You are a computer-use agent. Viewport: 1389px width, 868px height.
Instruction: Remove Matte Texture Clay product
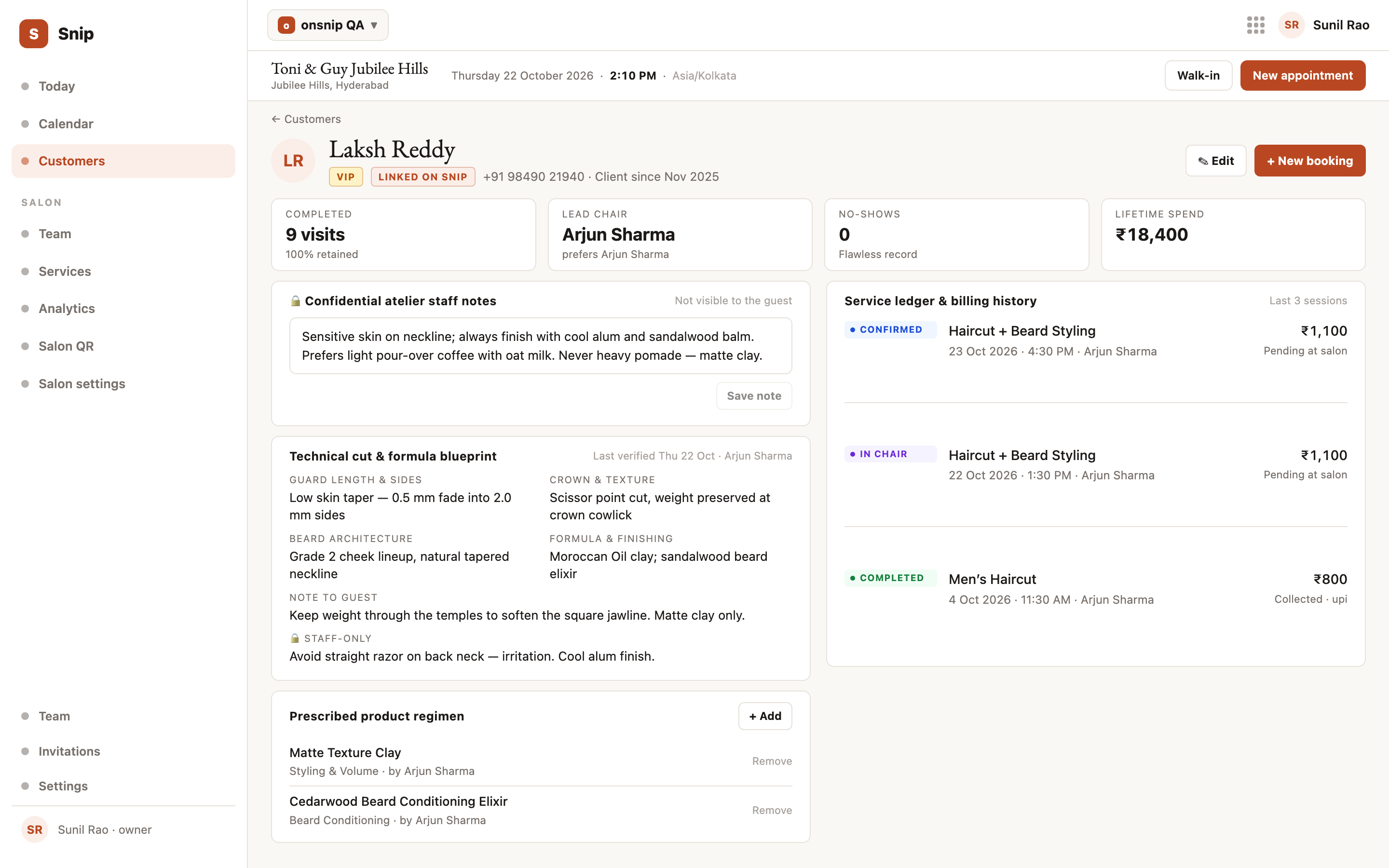click(771, 761)
